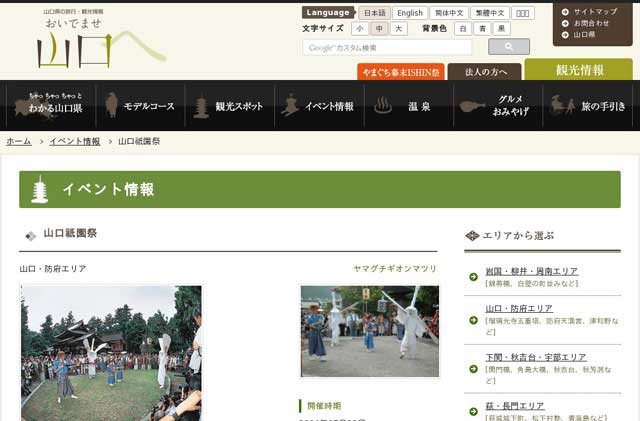Click travelers icon beside 旅の手引き
The width and height of the screenshot is (640, 421).
pos(562,105)
